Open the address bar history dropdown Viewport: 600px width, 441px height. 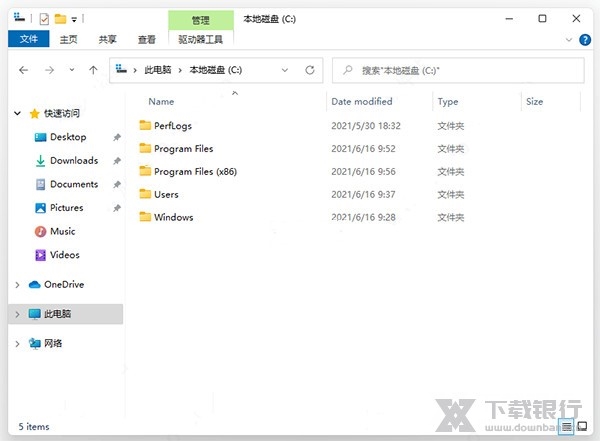pos(285,70)
